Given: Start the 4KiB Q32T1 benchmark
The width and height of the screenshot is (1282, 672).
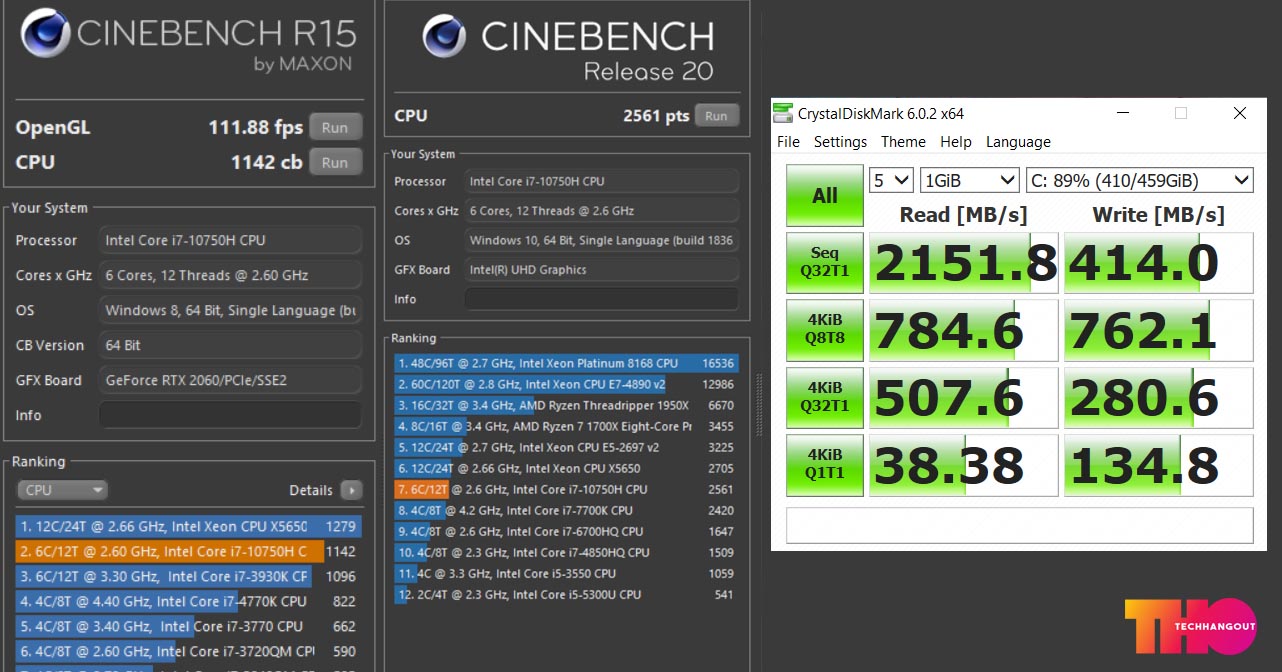Looking at the screenshot, I should click(x=825, y=397).
